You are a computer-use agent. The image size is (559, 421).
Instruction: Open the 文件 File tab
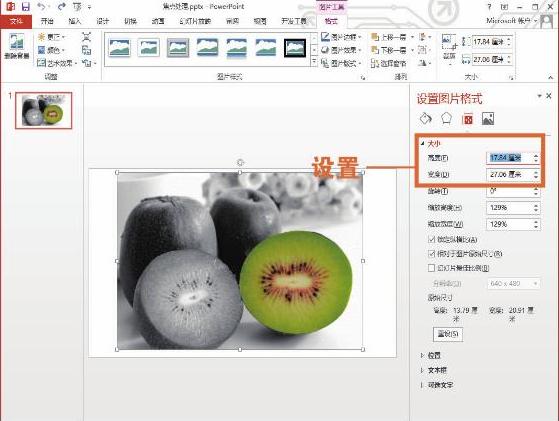(16, 21)
